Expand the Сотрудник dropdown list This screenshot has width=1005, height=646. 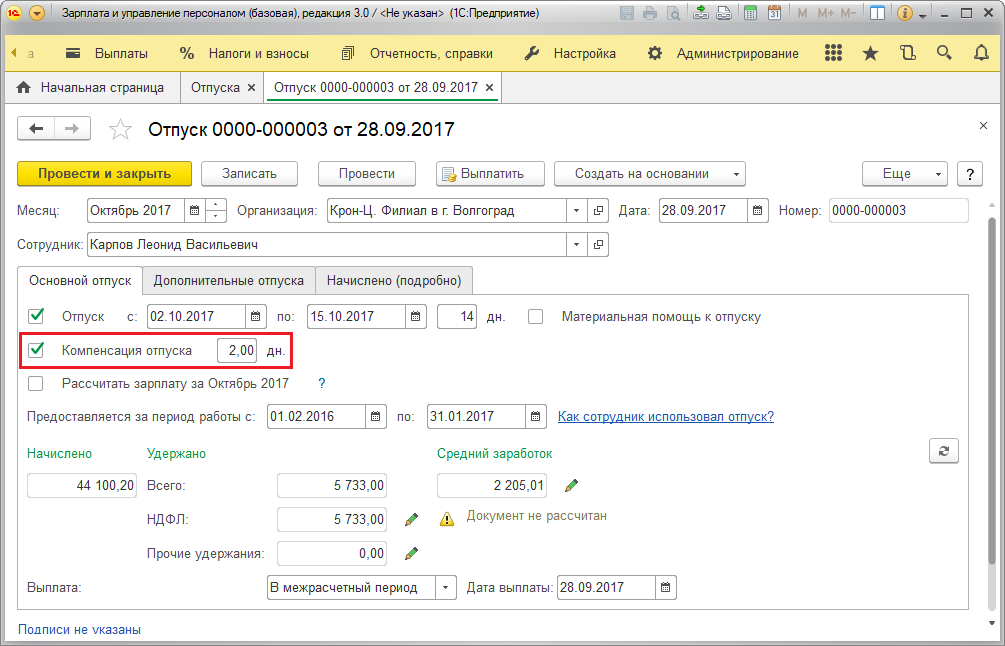point(576,244)
